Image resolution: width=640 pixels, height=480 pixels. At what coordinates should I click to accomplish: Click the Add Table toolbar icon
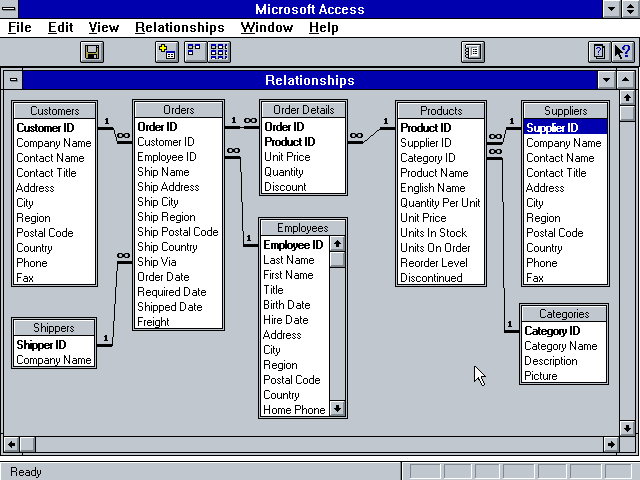click(167, 51)
